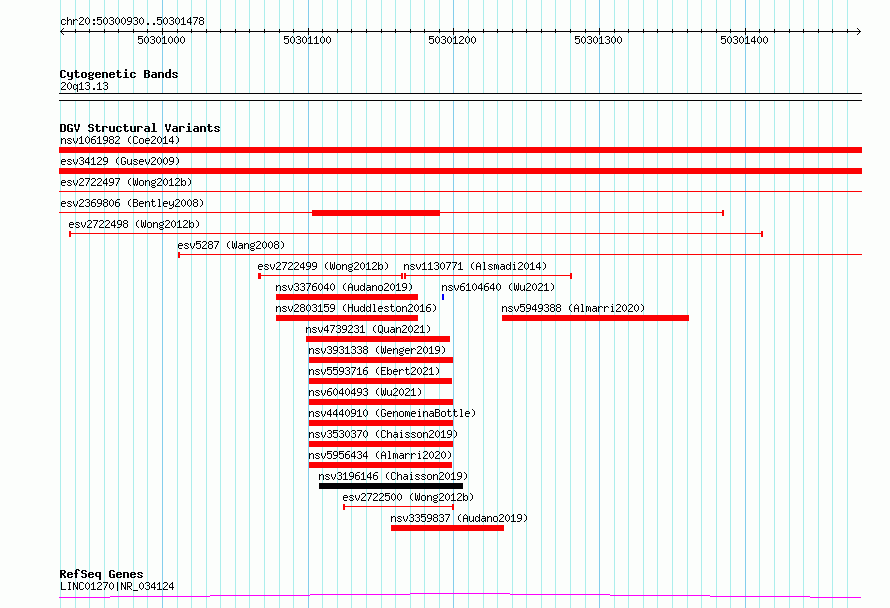Click the esv34129 full-width red bar

click(x=460, y=171)
